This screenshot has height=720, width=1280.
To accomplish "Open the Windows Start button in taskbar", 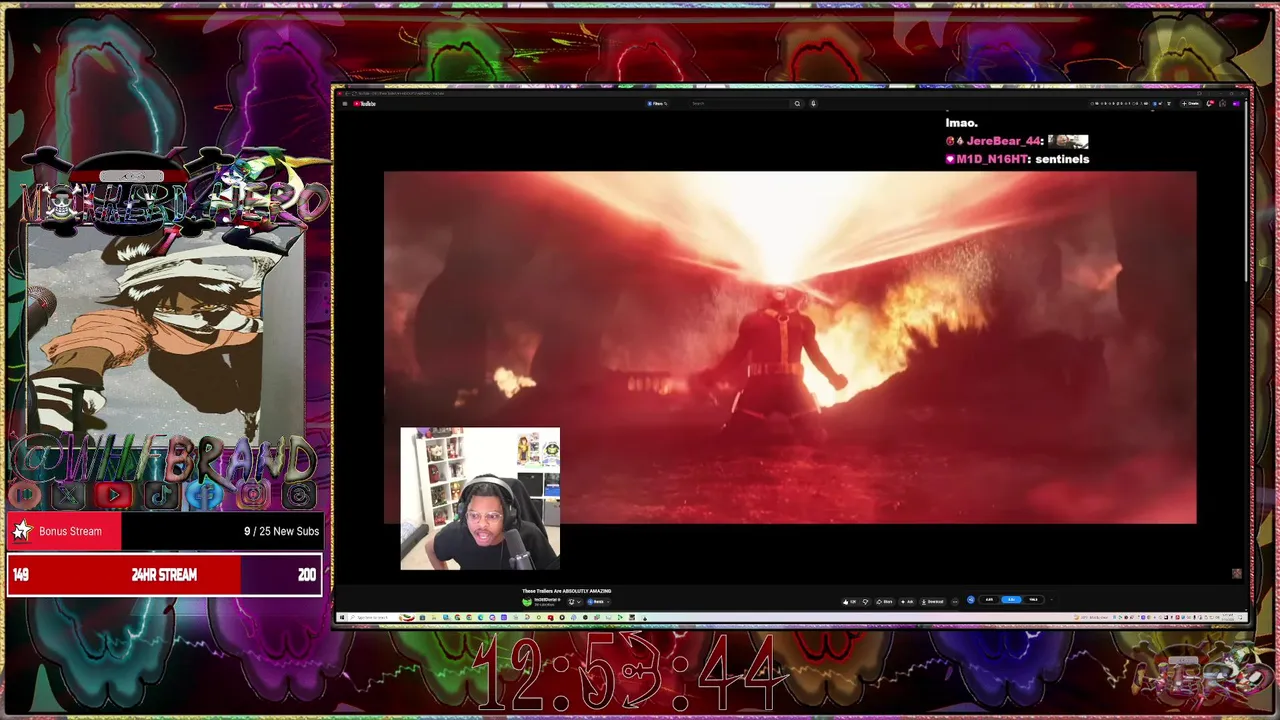I will tap(342, 617).
